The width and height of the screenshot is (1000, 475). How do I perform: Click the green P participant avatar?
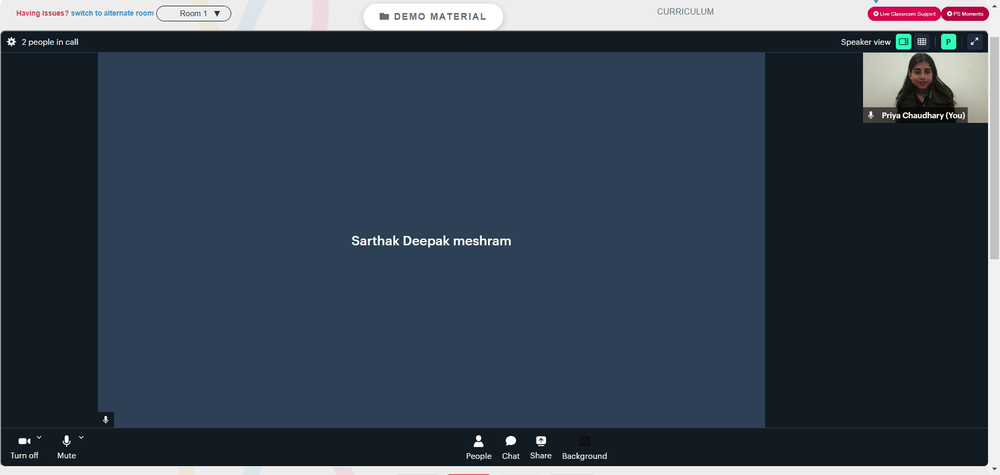[x=948, y=42]
